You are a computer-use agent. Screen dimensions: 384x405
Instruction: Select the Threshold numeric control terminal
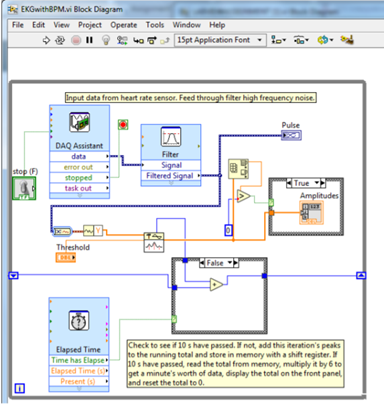tap(66, 258)
